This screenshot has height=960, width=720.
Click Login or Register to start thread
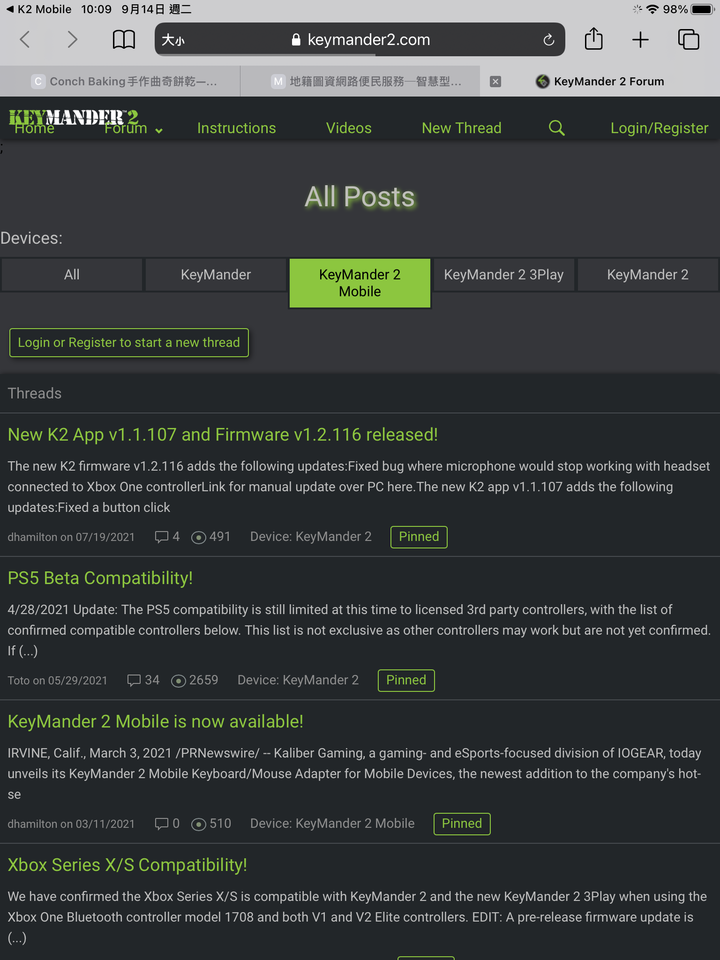click(x=129, y=342)
